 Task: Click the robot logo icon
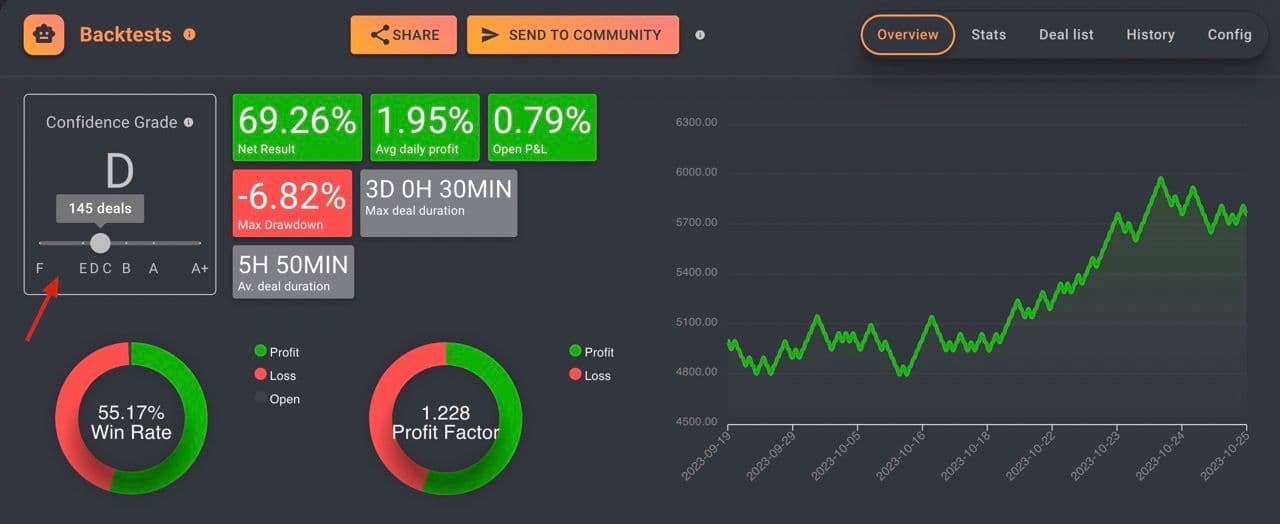coord(44,35)
